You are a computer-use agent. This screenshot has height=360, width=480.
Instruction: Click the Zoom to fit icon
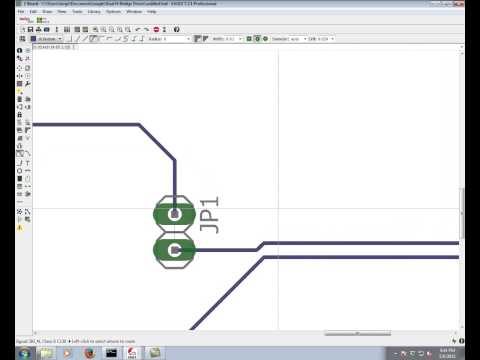tap(95, 29)
